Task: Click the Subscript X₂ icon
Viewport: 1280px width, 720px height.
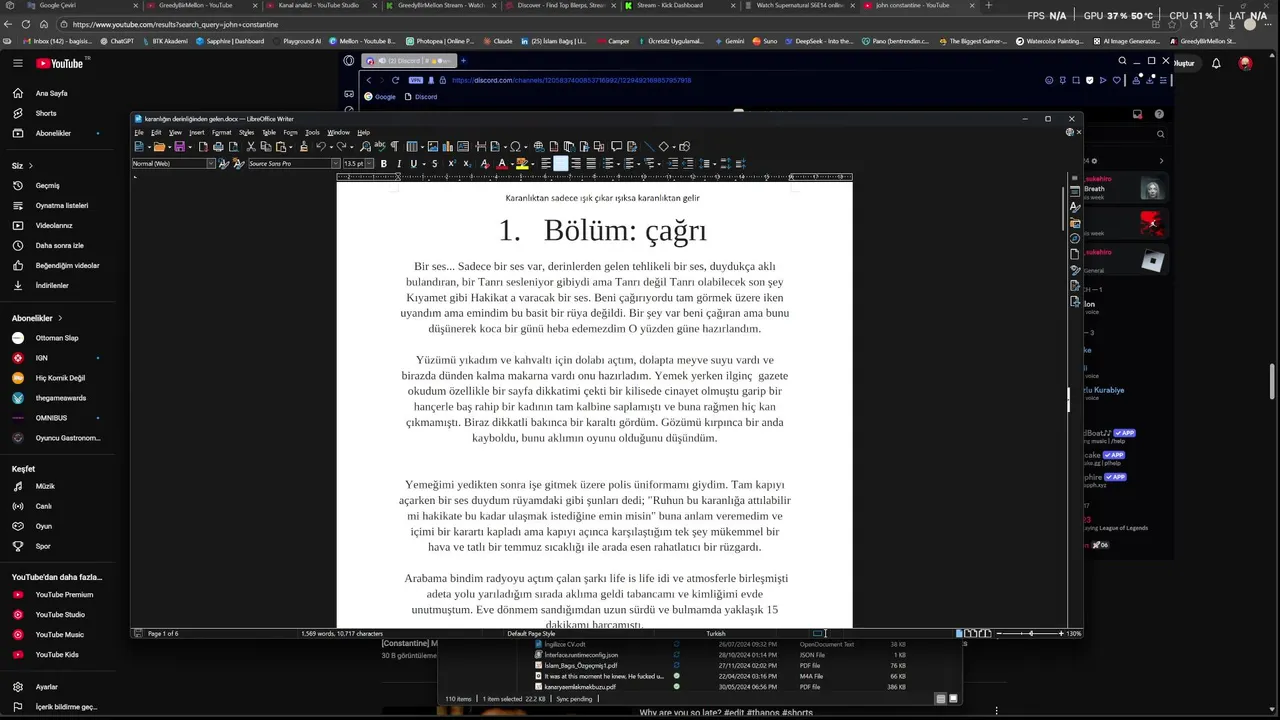Action: pyautogui.click(x=467, y=163)
